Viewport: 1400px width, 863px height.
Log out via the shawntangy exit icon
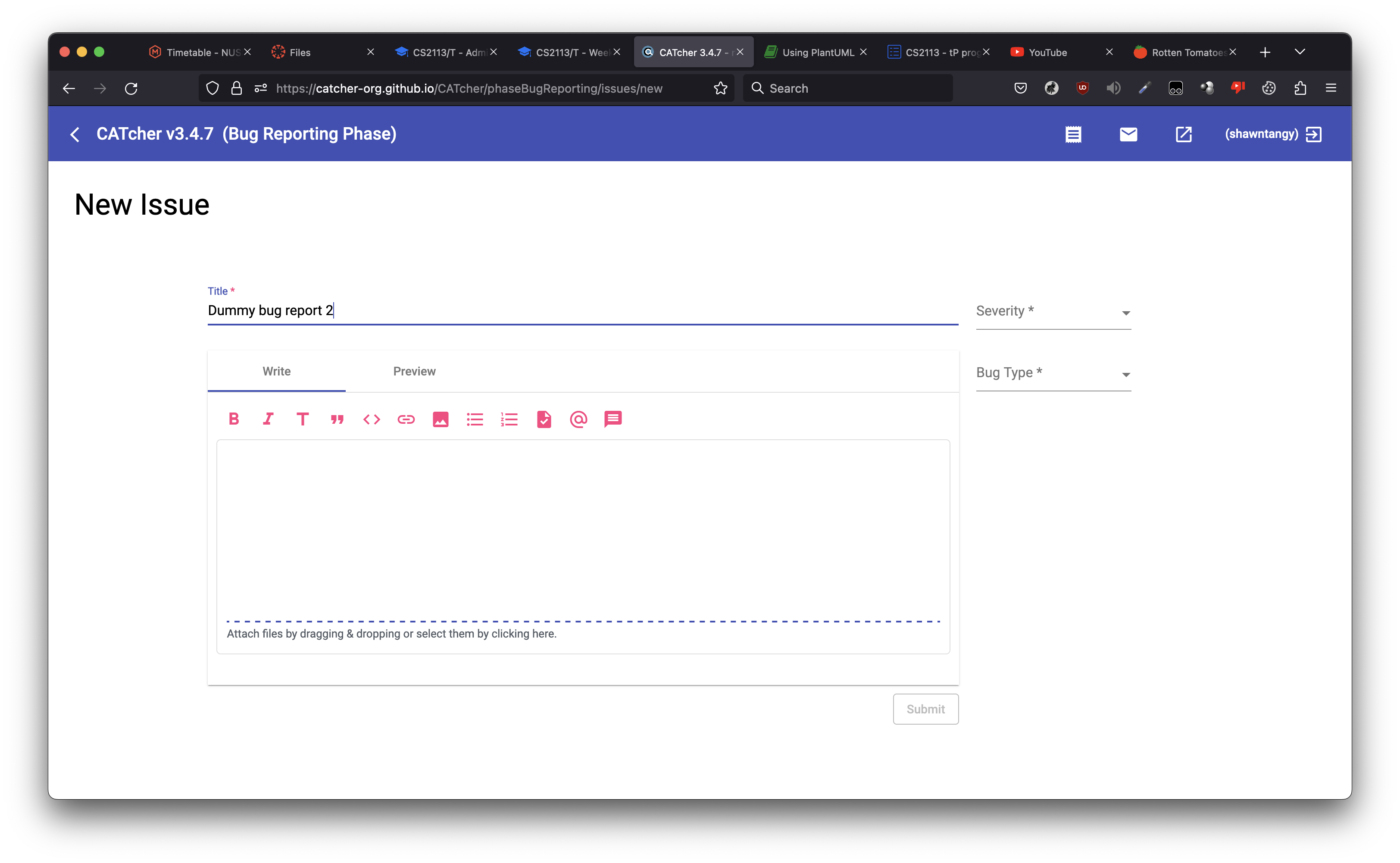click(1313, 134)
